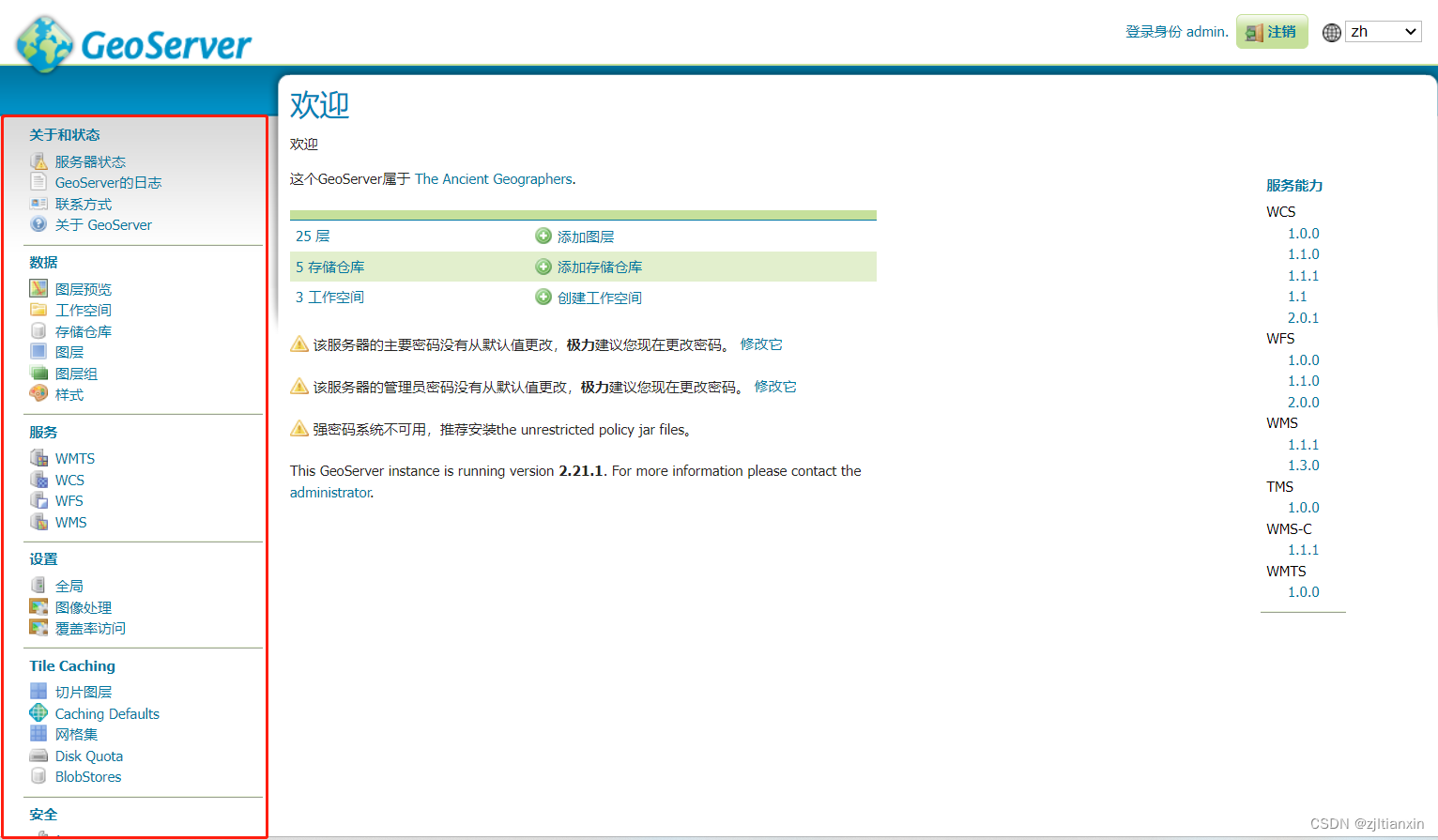Open WCS 2.0.1 capabilities link
Screen dimensions: 1438x840
1303,317
